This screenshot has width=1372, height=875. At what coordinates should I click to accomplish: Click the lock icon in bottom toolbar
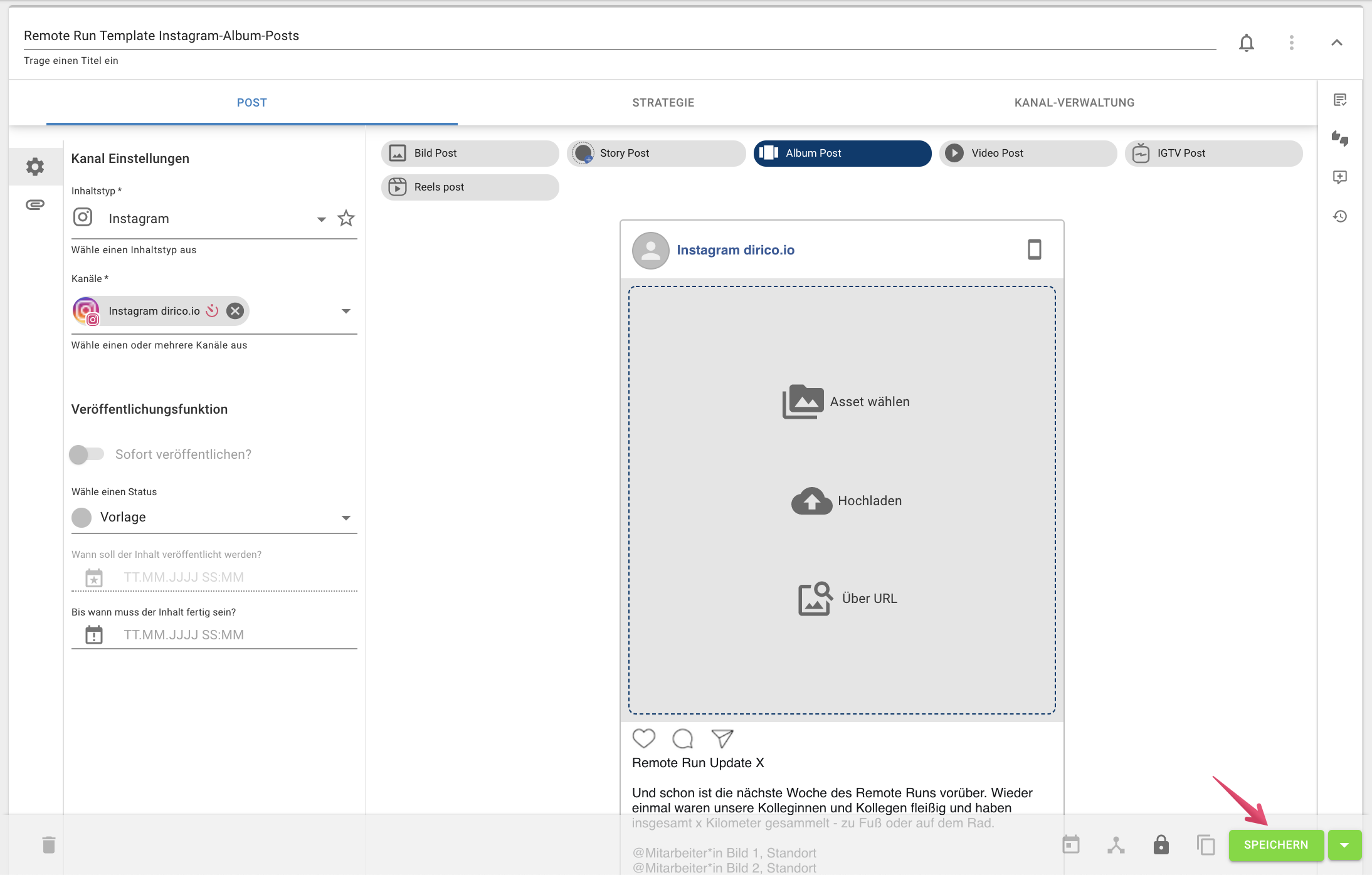pos(1161,845)
